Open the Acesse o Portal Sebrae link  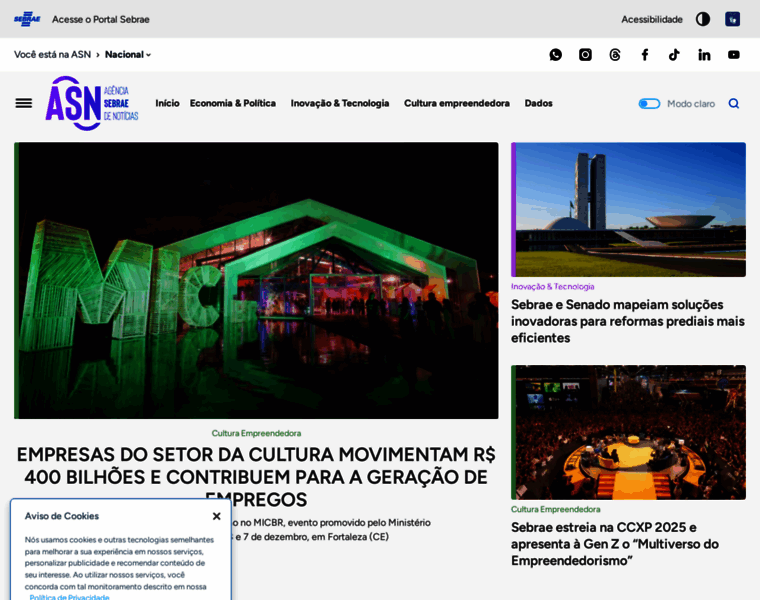(x=100, y=19)
